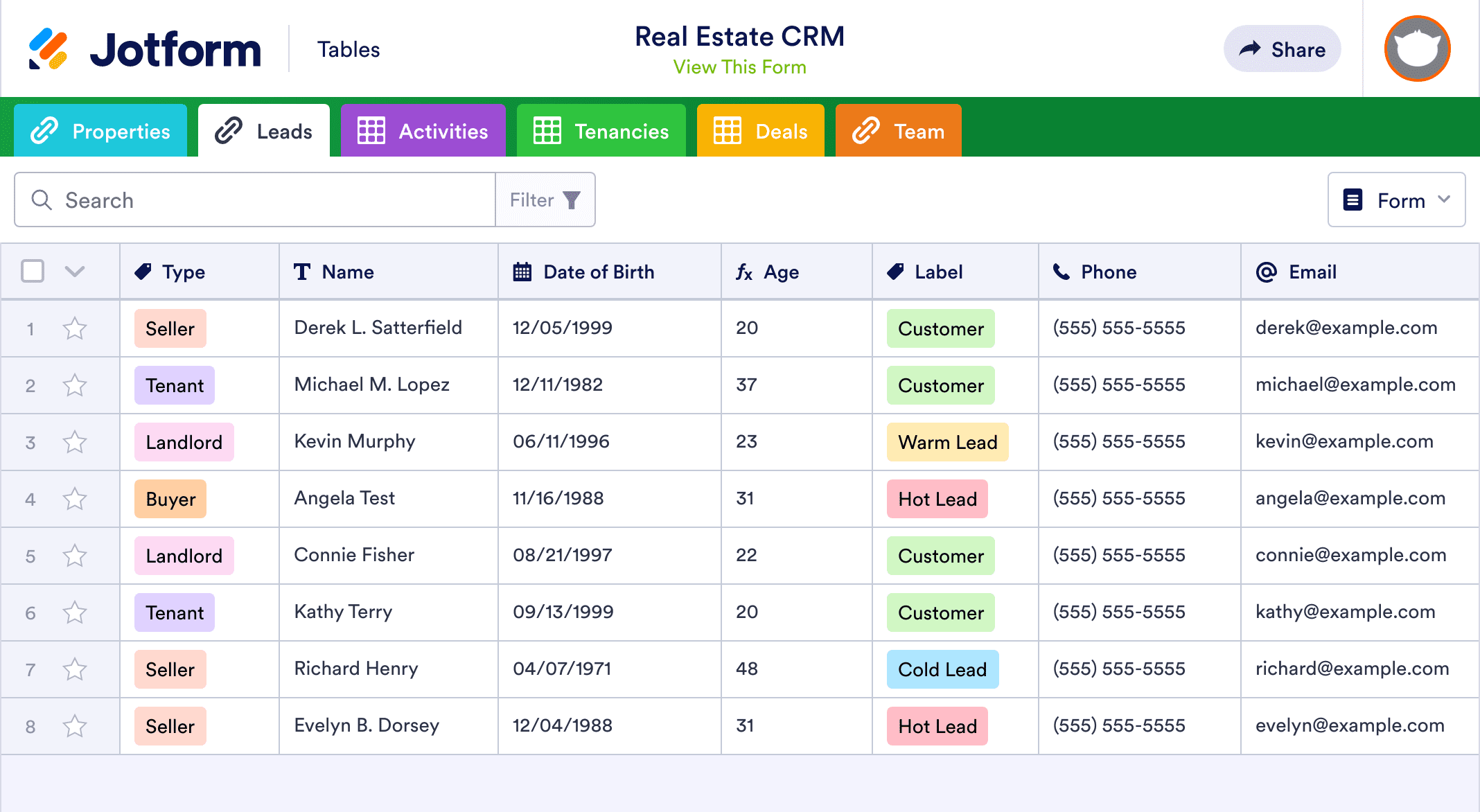The width and height of the screenshot is (1480, 812).
Task: Click the phone icon in the Phone header
Action: (x=1061, y=272)
